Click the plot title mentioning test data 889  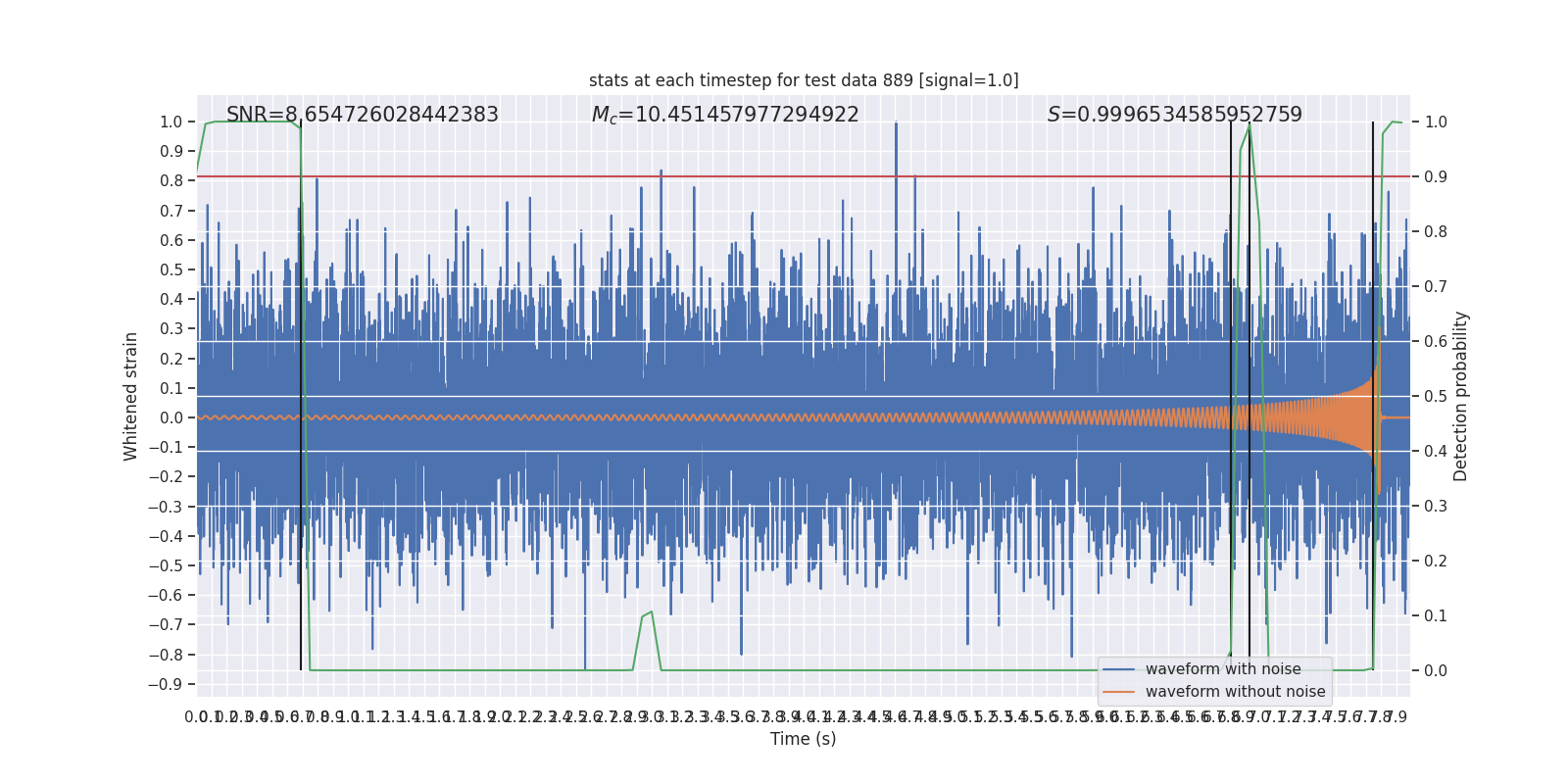pos(804,80)
